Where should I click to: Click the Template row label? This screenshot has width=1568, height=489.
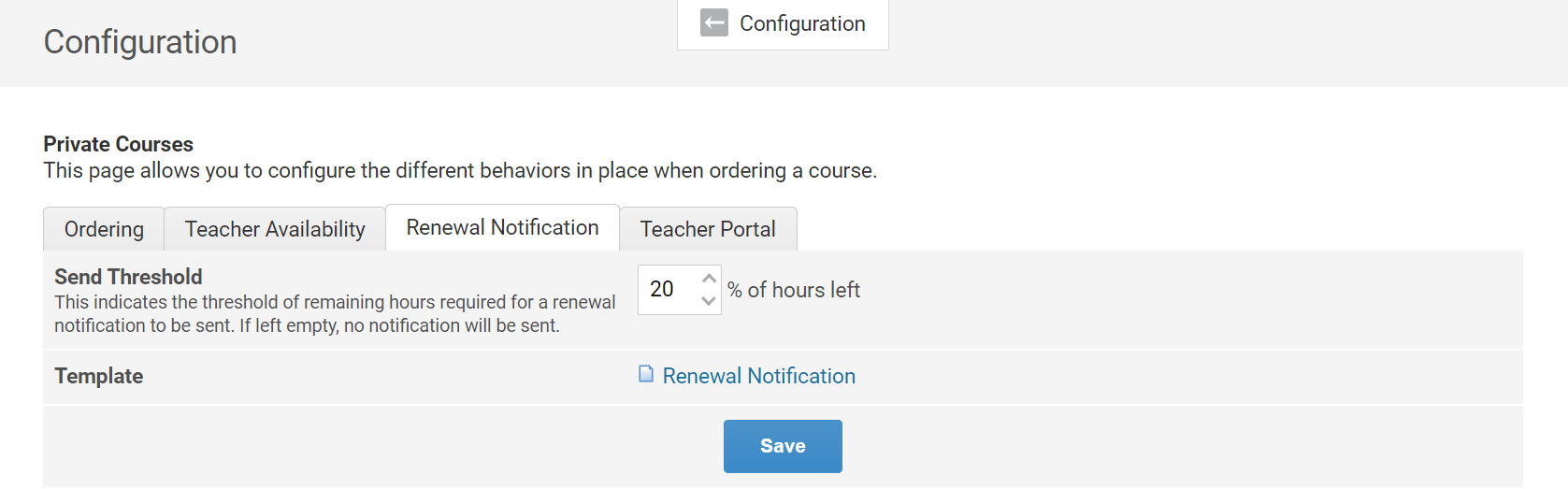(x=99, y=376)
